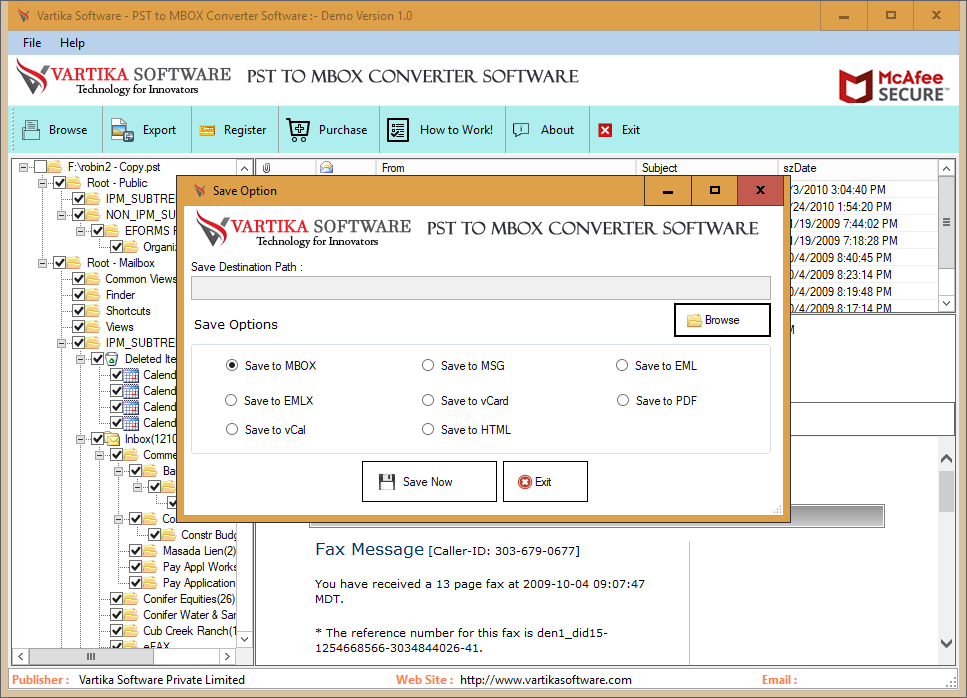Screen dimensions: 967x698
Task: Click the red Exit toolbar icon
Action: [606, 130]
